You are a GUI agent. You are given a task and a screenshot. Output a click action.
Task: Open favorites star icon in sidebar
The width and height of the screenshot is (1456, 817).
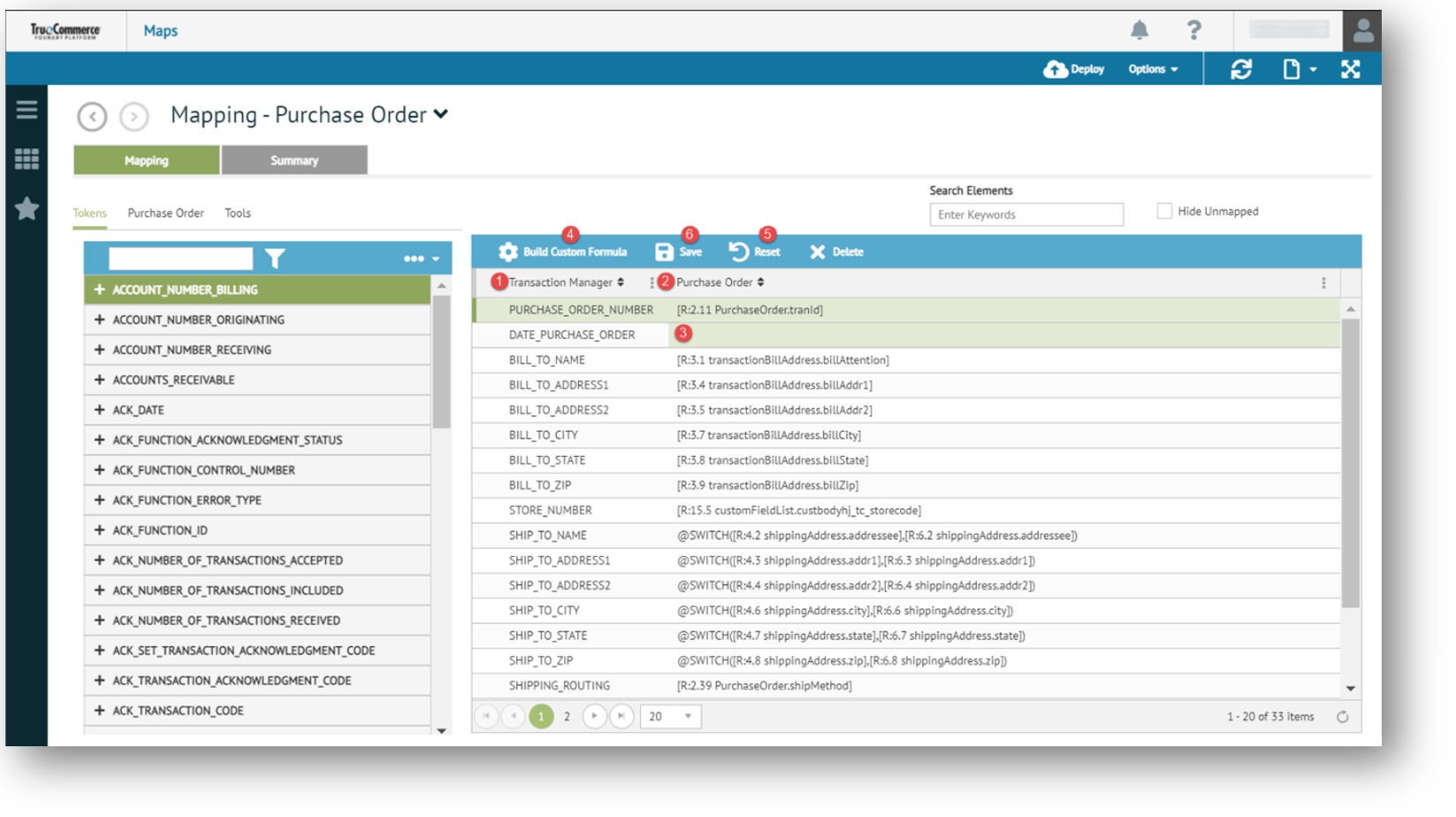click(x=27, y=209)
